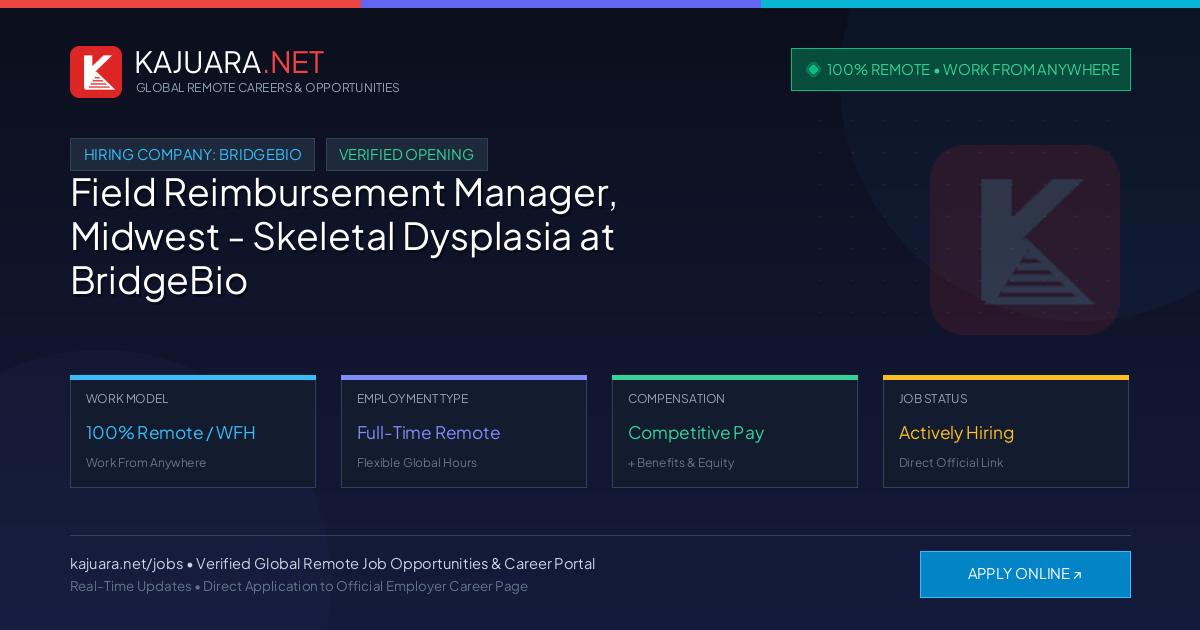Viewport: 1200px width, 630px height.
Task: Open the EMPLOYMENT TYPE Full-Time Remote card
Action: click(x=464, y=432)
